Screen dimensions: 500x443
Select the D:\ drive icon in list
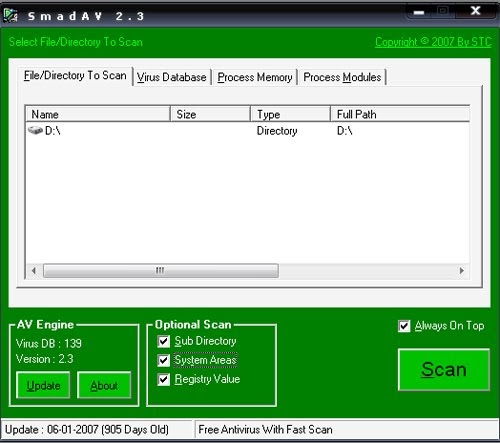pos(35,130)
